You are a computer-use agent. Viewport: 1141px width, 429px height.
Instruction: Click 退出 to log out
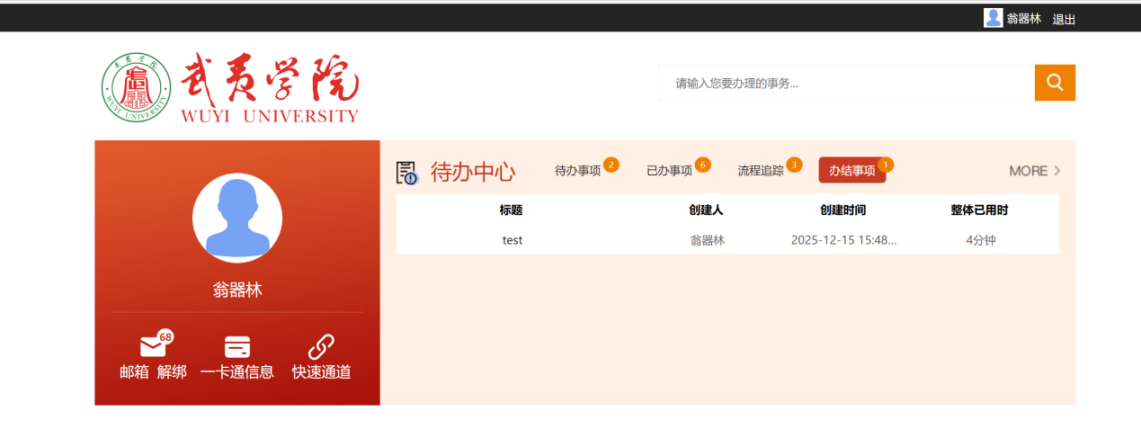click(x=1064, y=20)
